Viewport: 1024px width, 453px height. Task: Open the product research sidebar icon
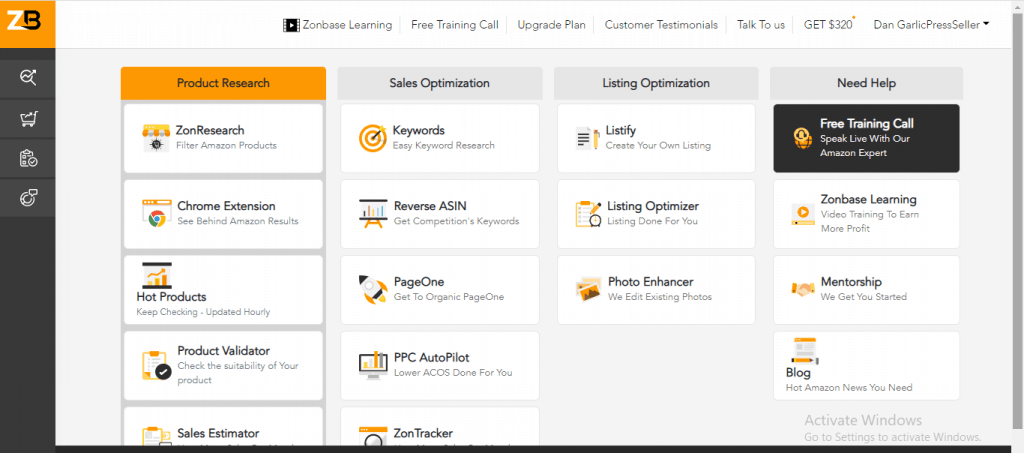tap(28, 78)
